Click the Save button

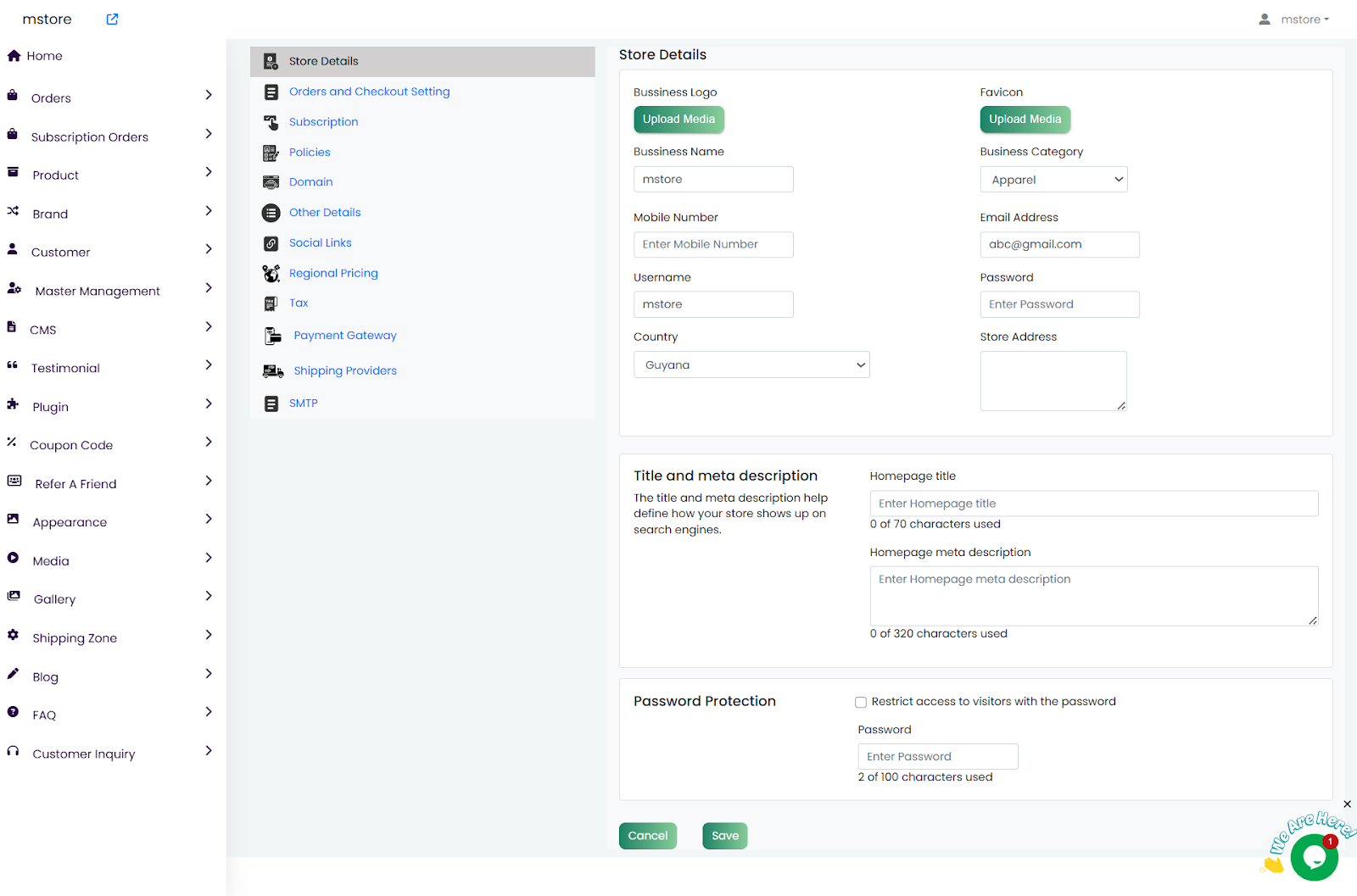click(724, 836)
